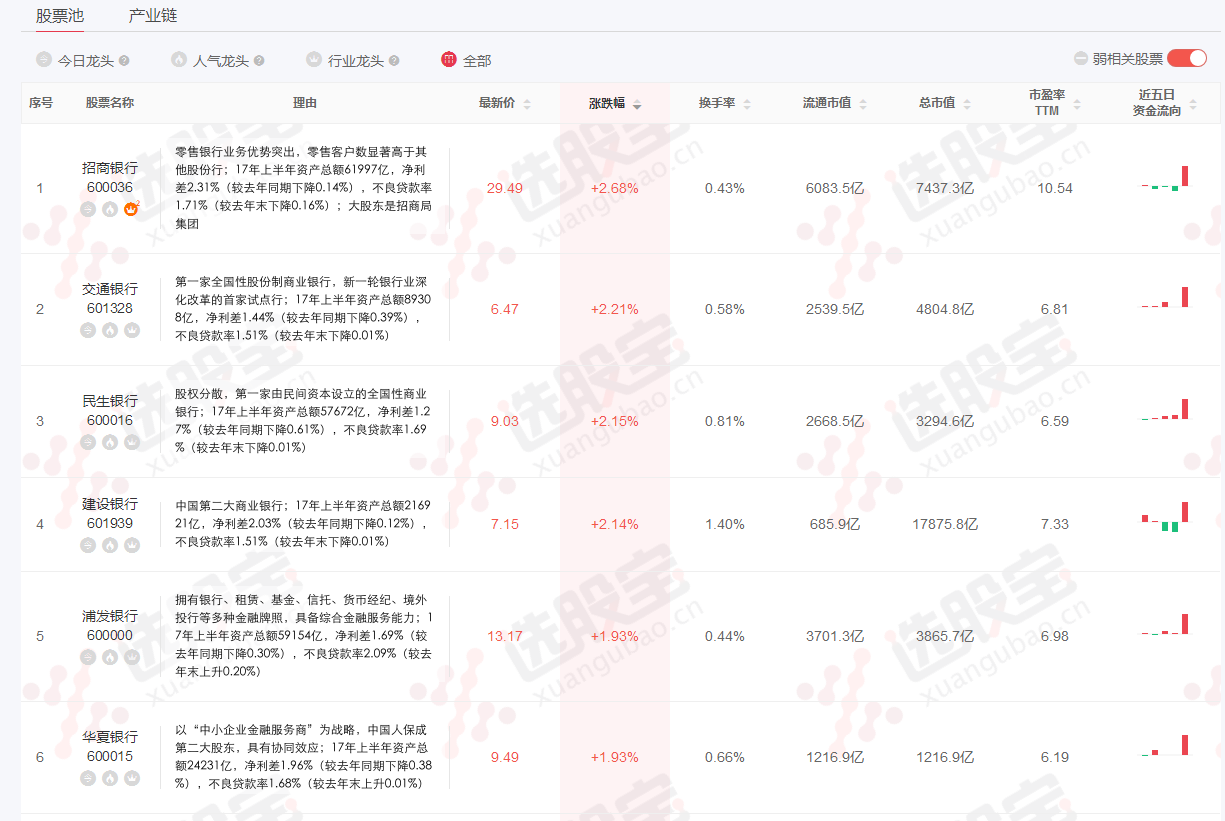
Task: Click the total market value 17875.8亿
Action: pyautogui.click(x=944, y=524)
